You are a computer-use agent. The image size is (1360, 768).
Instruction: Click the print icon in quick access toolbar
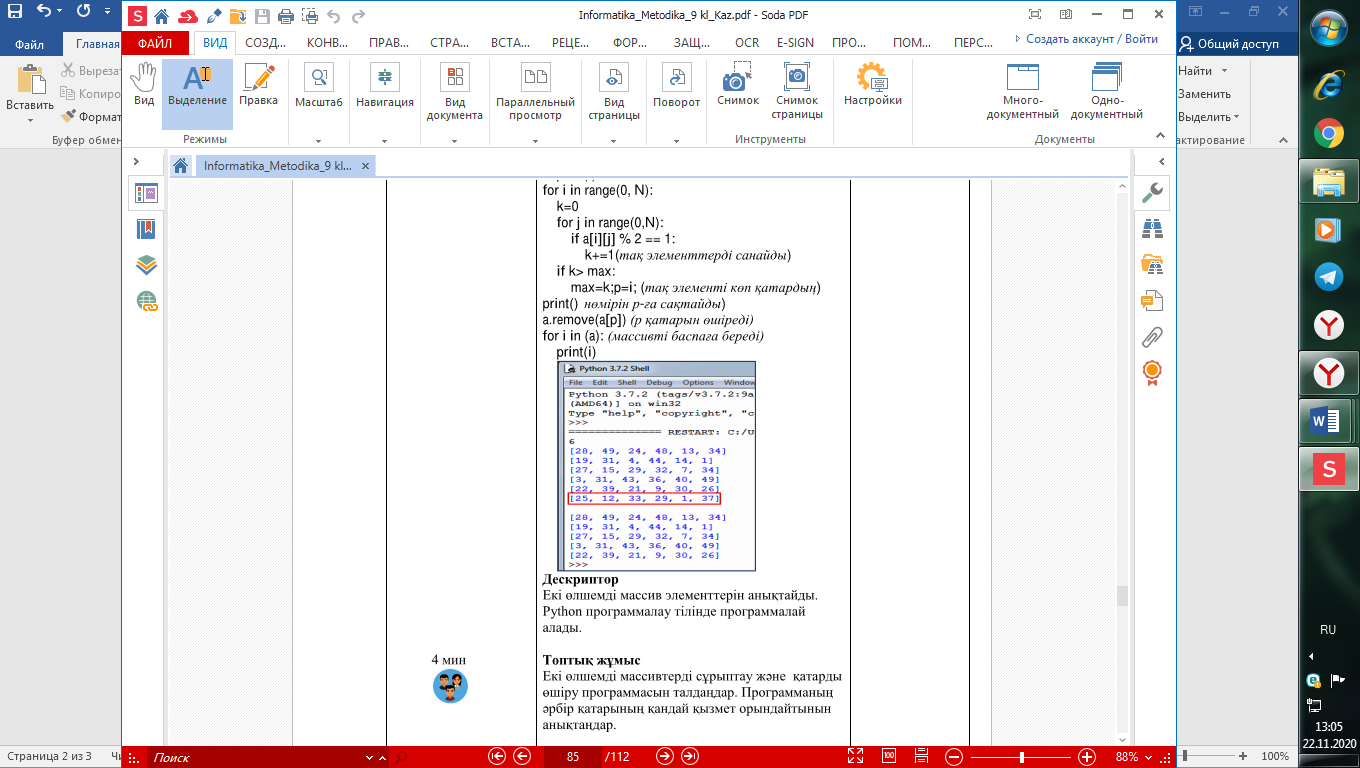[285, 16]
